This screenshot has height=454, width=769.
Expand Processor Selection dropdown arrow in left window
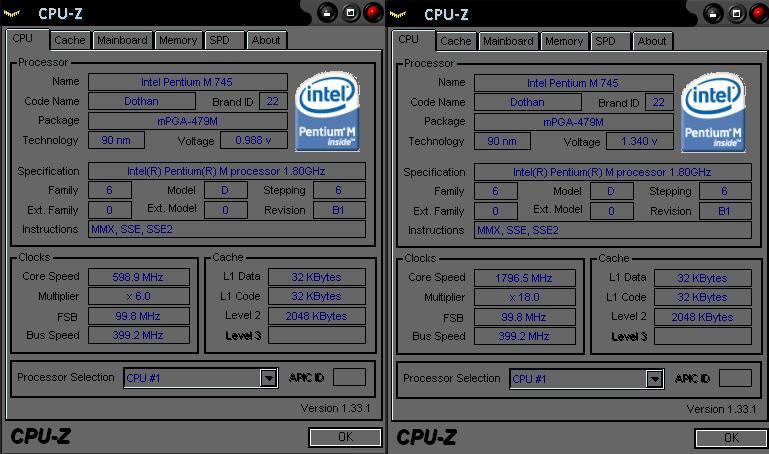(x=268, y=378)
